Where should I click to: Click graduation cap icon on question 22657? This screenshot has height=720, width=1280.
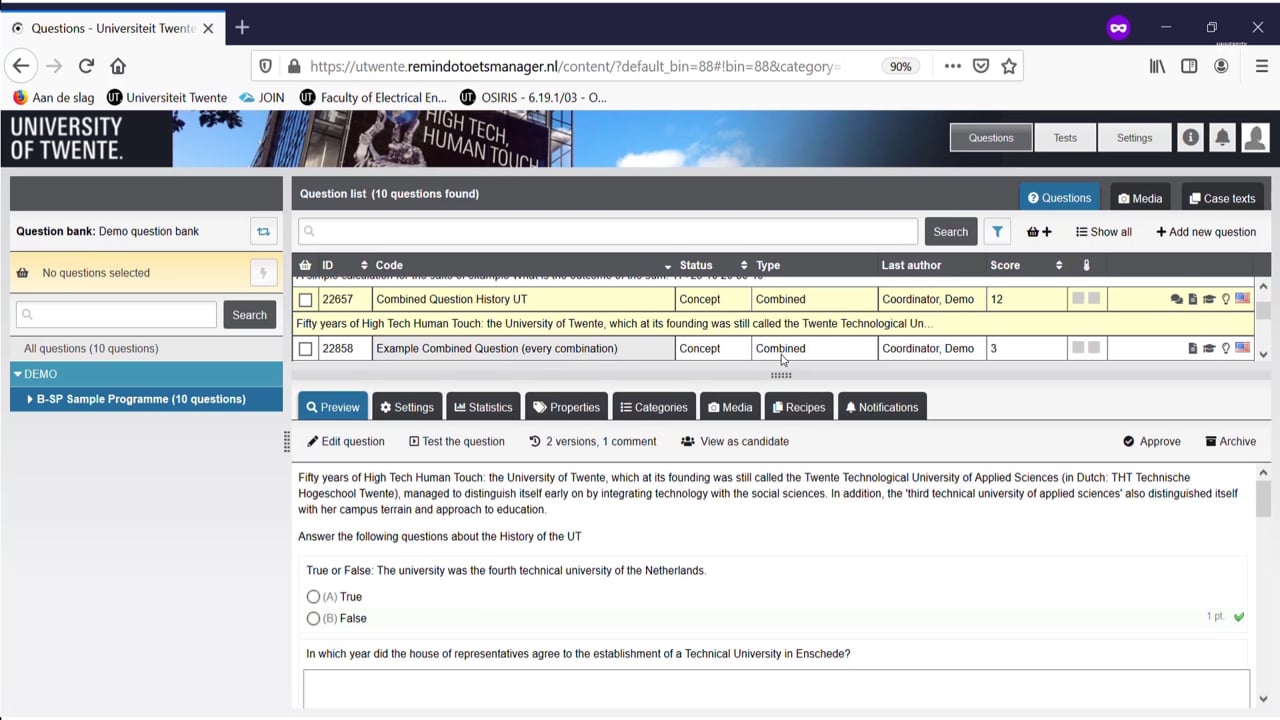pos(1208,299)
